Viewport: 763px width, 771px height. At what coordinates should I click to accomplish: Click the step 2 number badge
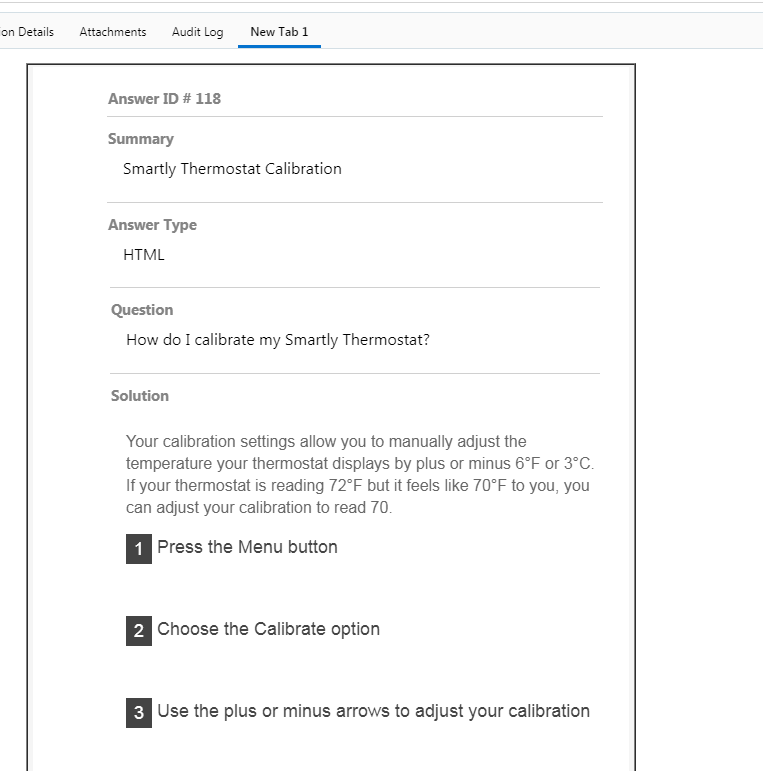tap(138, 631)
